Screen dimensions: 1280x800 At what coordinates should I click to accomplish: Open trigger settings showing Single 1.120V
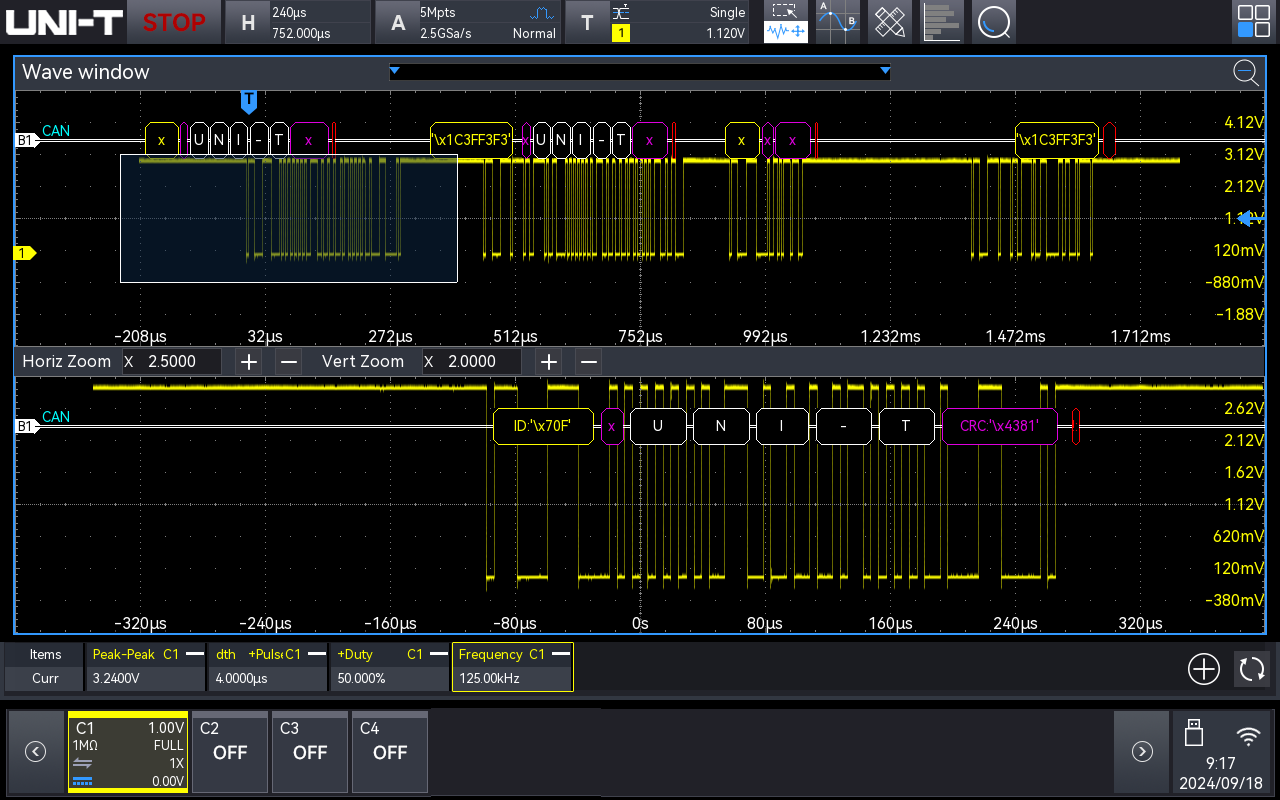(x=658, y=22)
